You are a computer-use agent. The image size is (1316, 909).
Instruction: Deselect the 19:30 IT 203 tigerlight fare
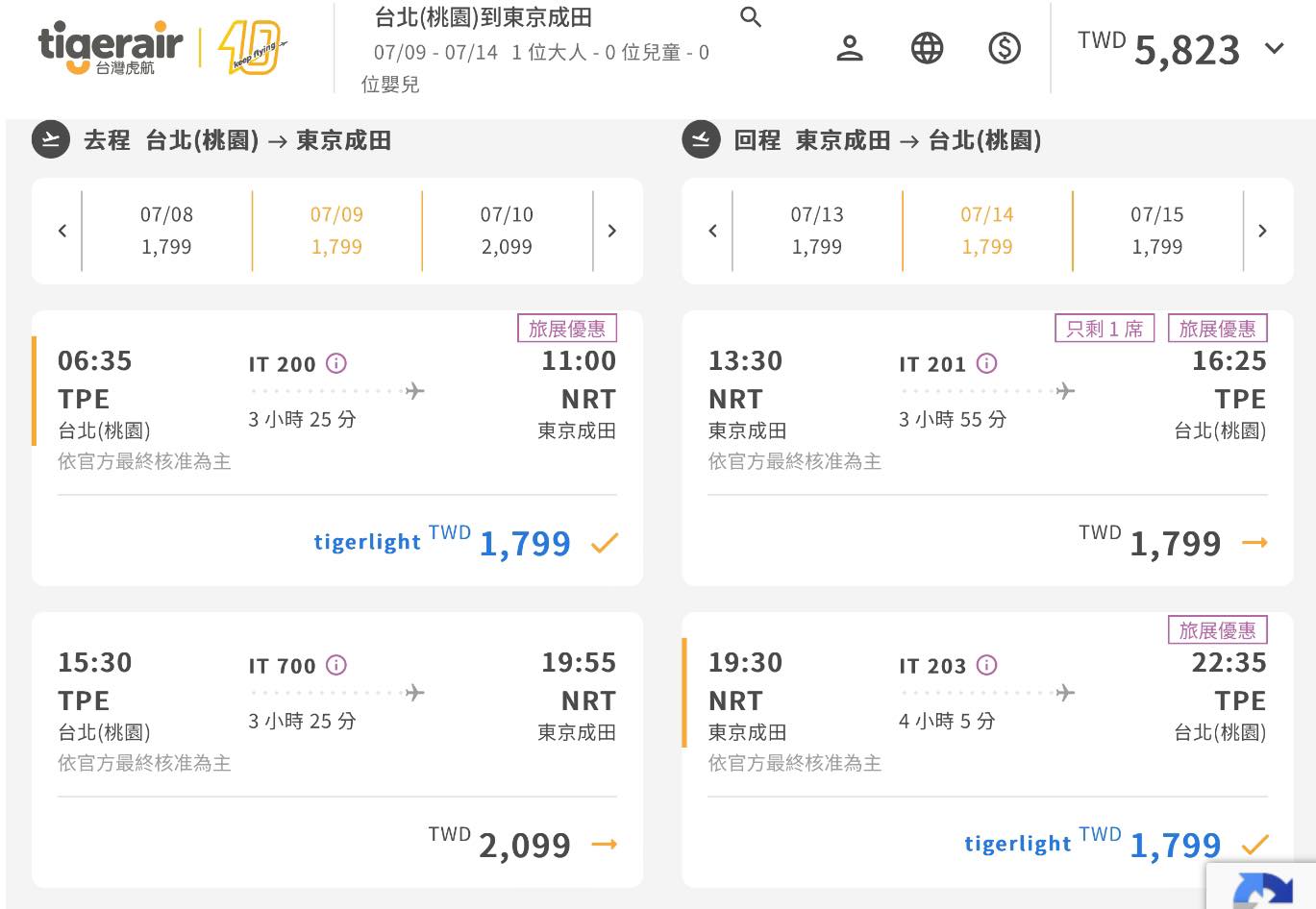pyautogui.click(x=1254, y=846)
